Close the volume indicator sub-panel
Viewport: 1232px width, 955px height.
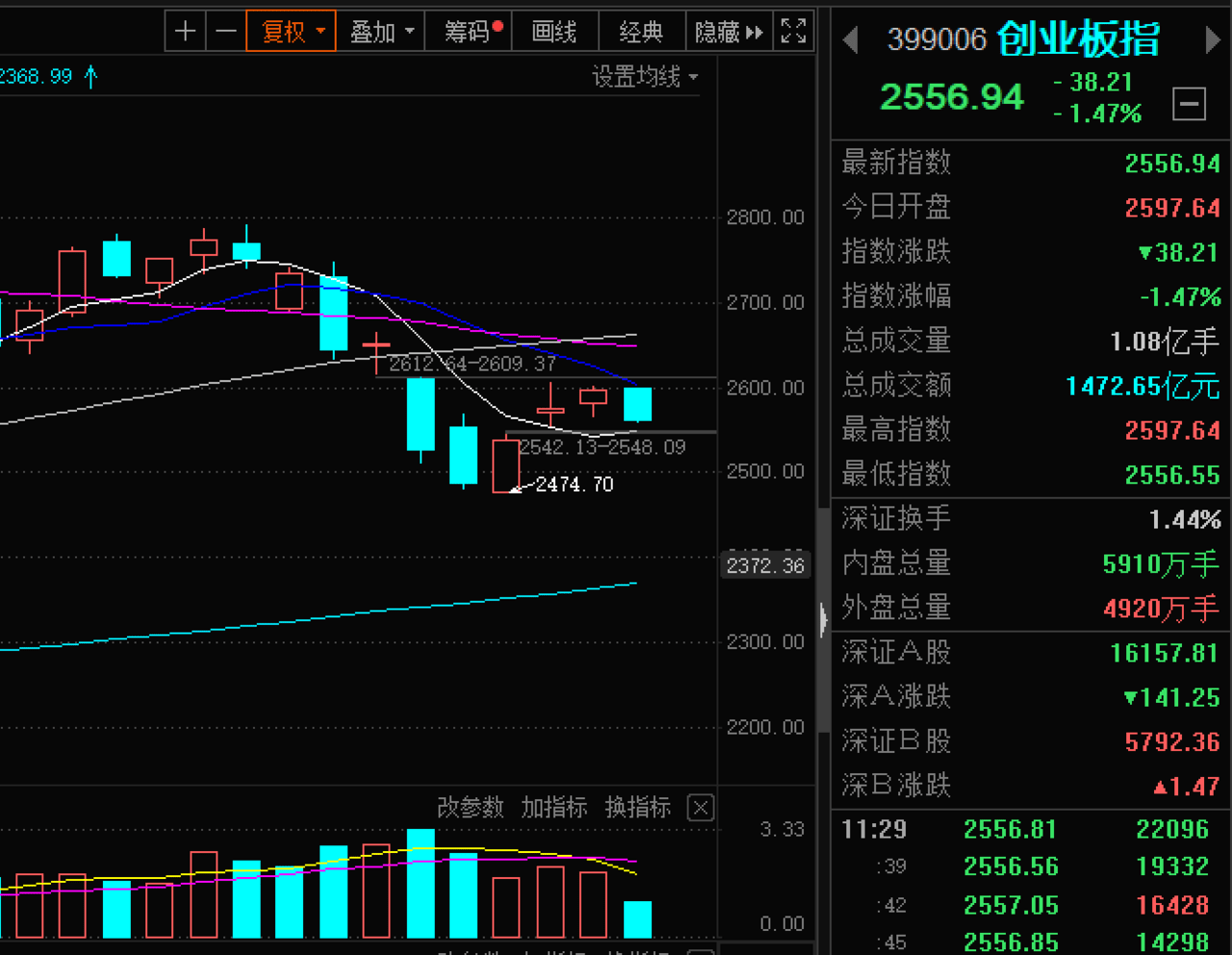coord(701,808)
